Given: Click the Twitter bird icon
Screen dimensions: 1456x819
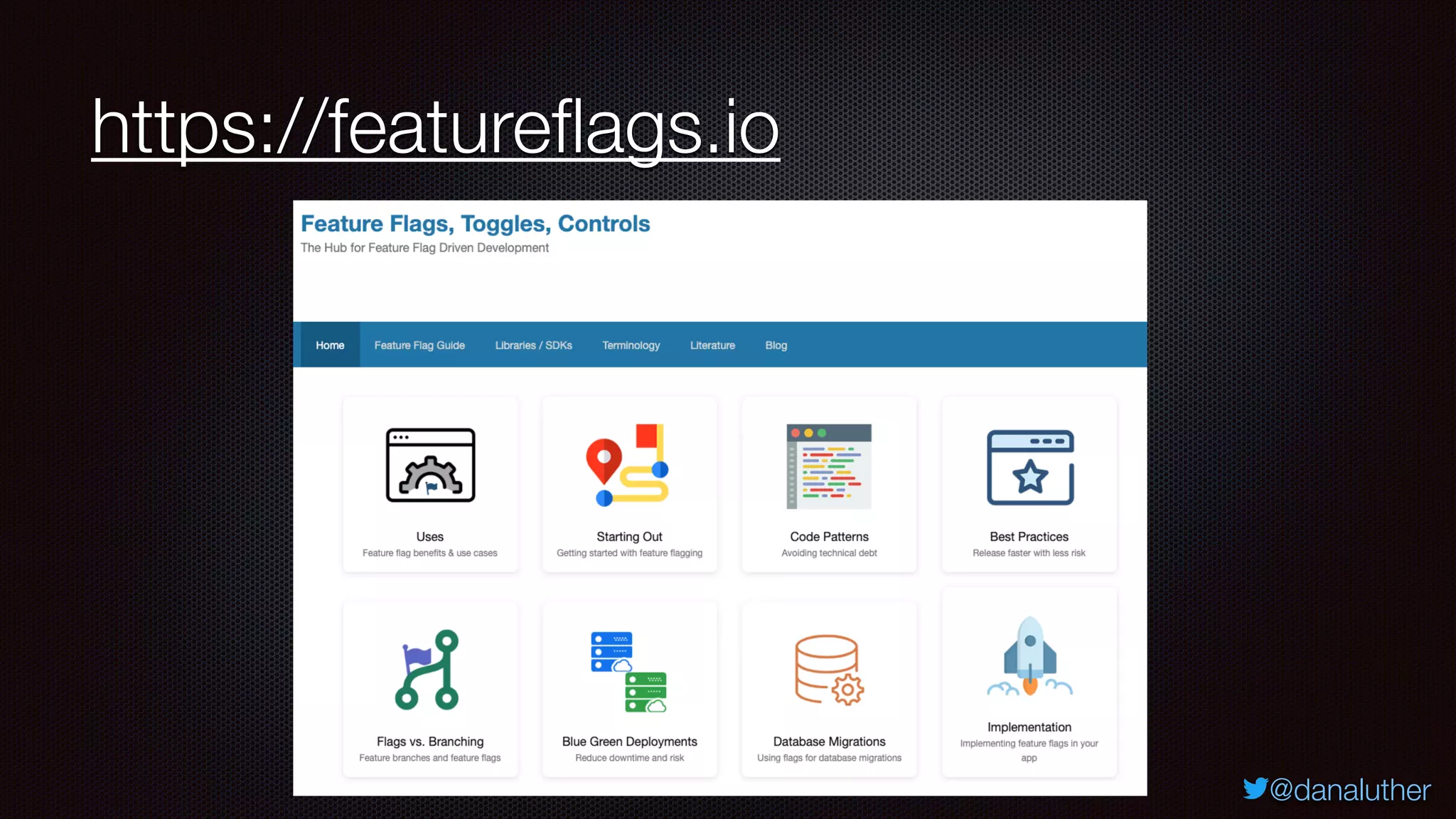Looking at the screenshot, I should pyautogui.click(x=1255, y=789).
